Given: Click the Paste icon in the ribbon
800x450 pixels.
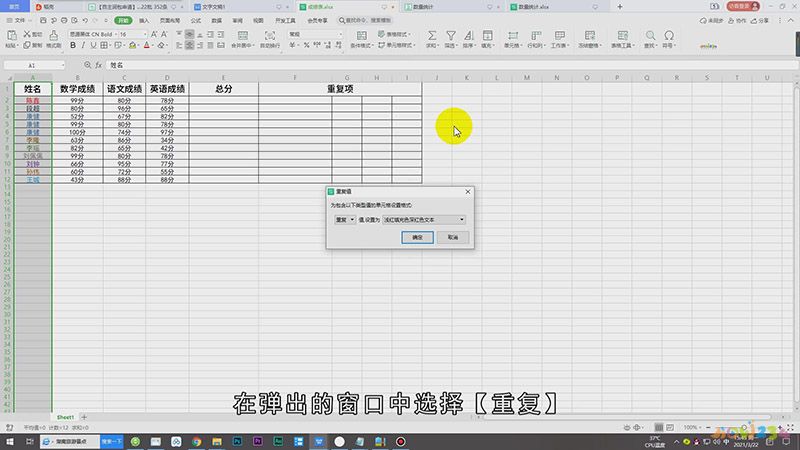Looking at the screenshot, I should coord(11,35).
